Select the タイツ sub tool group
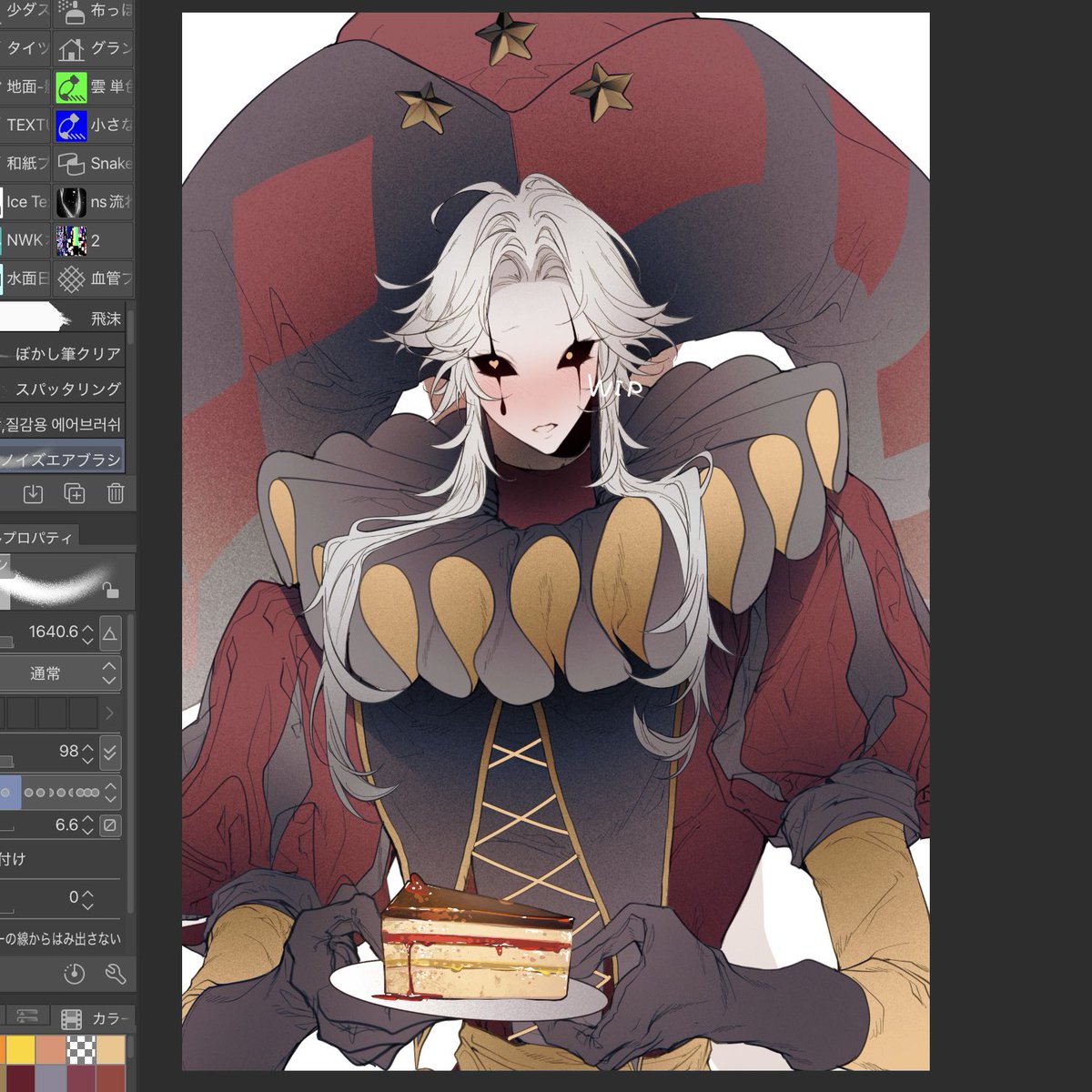 [x=25, y=48]
